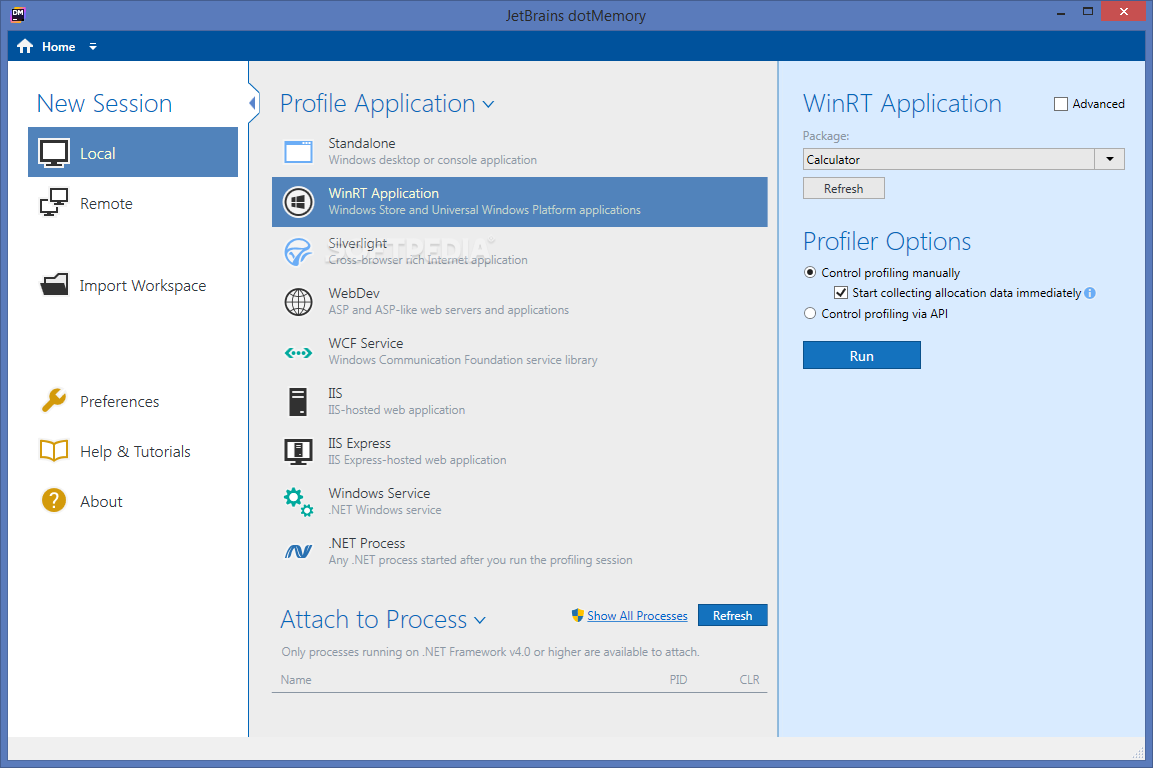Enable the Advanced checkbox
Image resolution: width=1153 pixels, height=768 pixels.
pyautogui.click(x=1060, y=104)
